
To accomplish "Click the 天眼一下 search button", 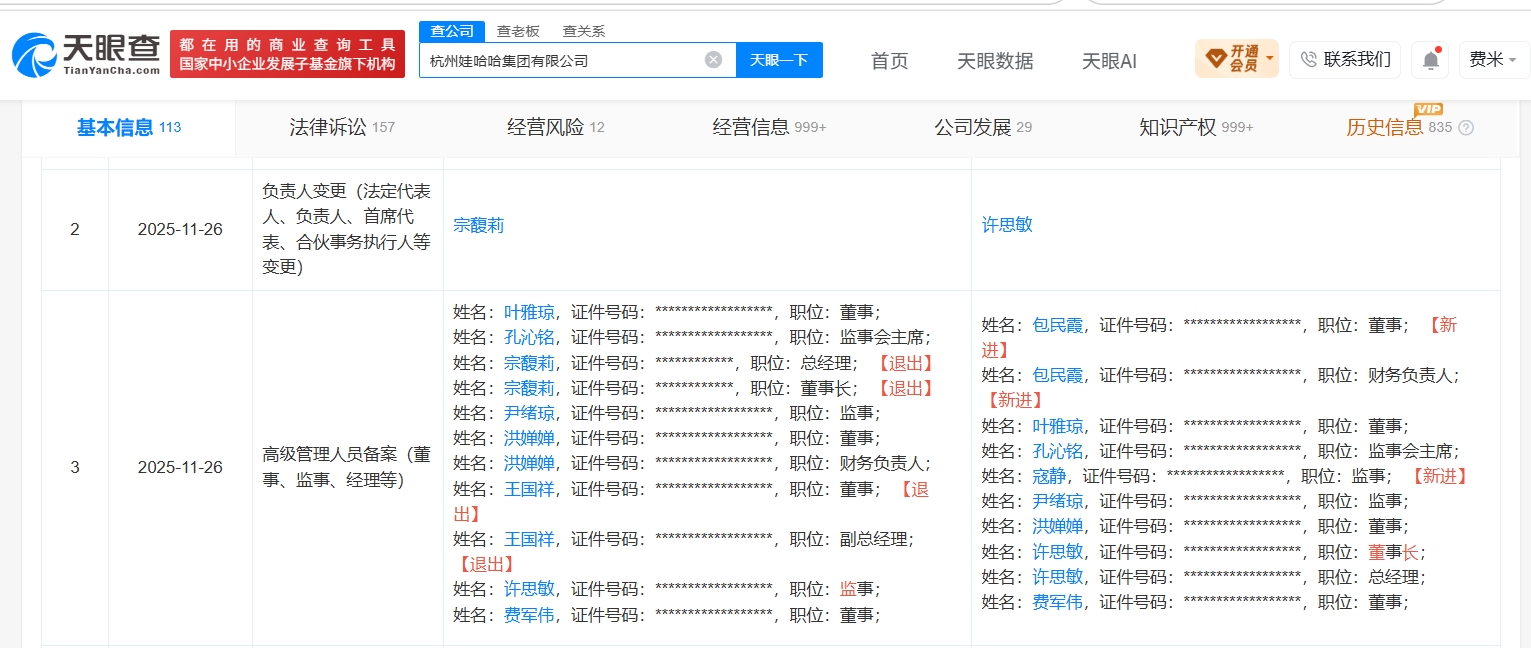I will click(x=779, y=60).
